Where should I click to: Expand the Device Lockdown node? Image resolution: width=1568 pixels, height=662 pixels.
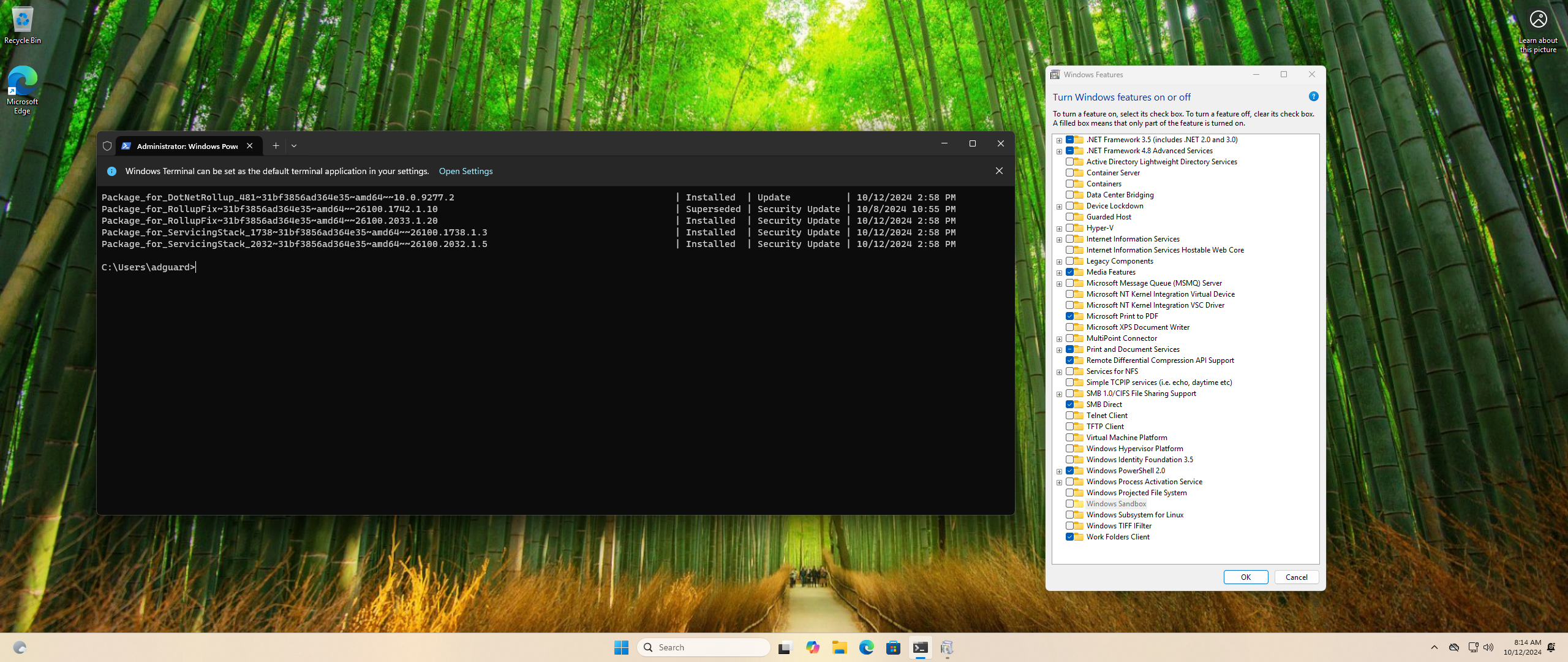(1059, 207)
